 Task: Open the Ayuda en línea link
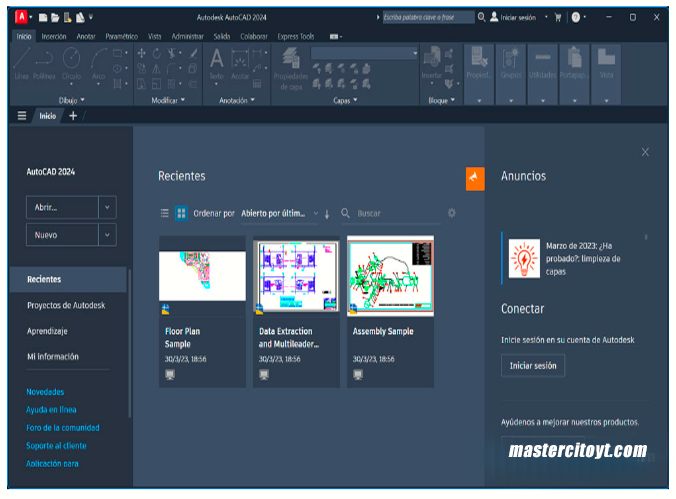(51, 410)
